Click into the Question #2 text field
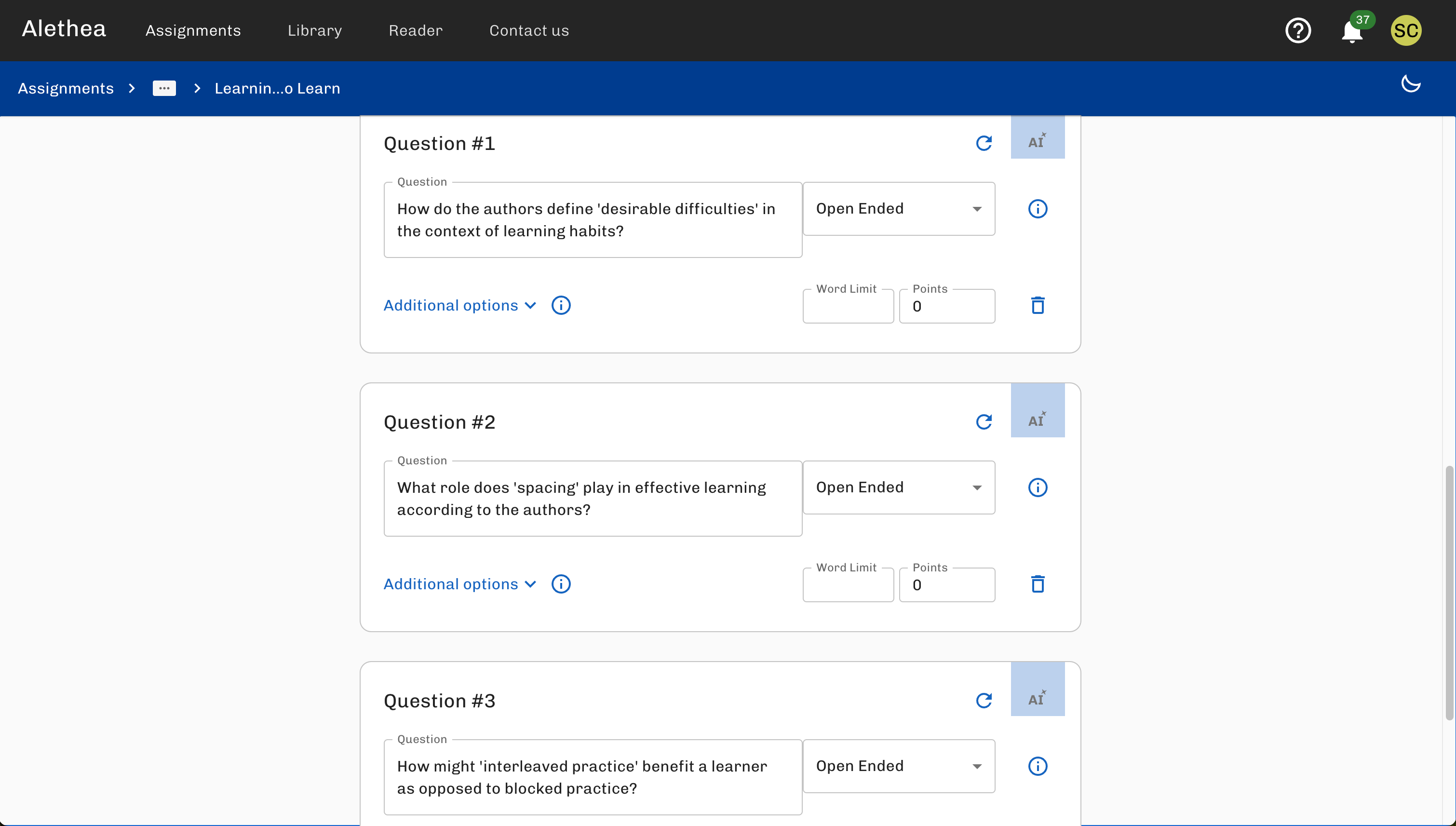This screenshot has height=826, width=1456. click(x=593, y=499)
